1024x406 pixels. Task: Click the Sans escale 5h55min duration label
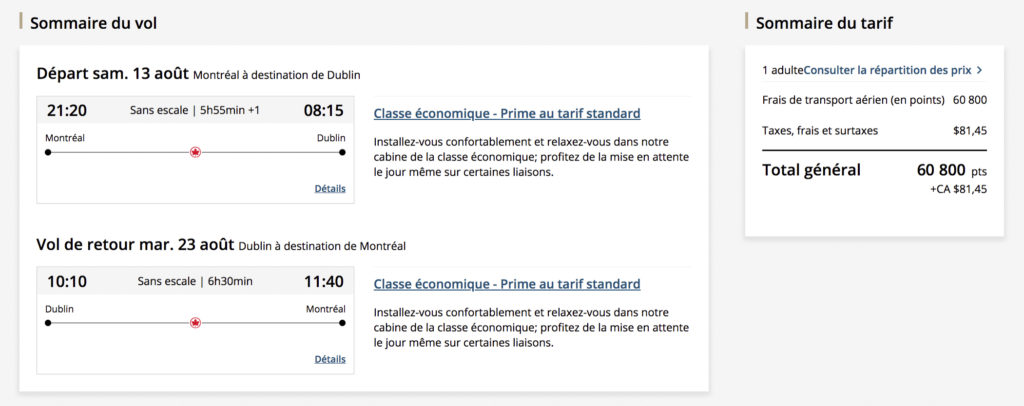coord(194,110)
